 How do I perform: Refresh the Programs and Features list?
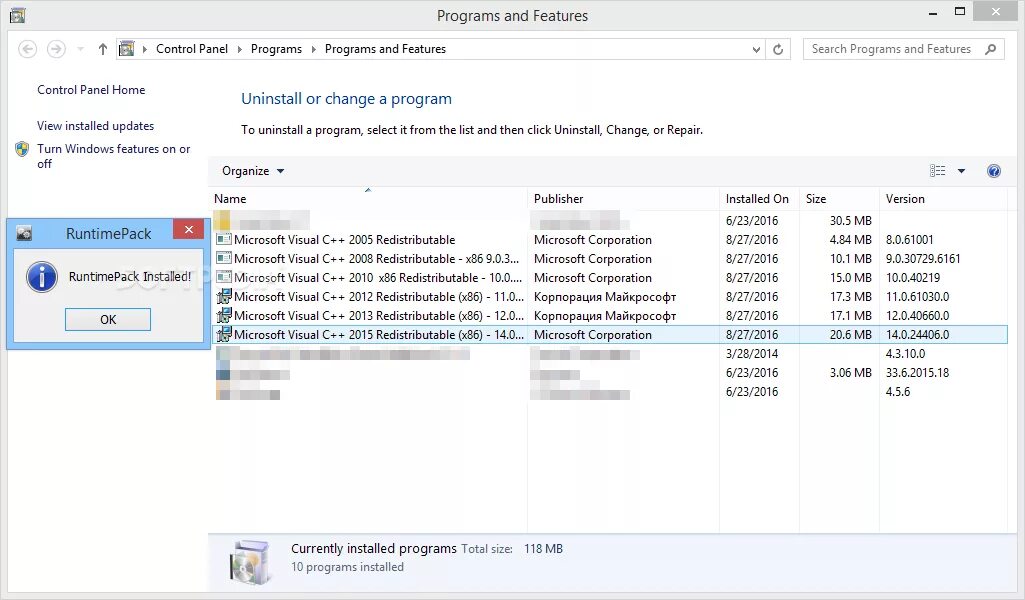(778, 50)
